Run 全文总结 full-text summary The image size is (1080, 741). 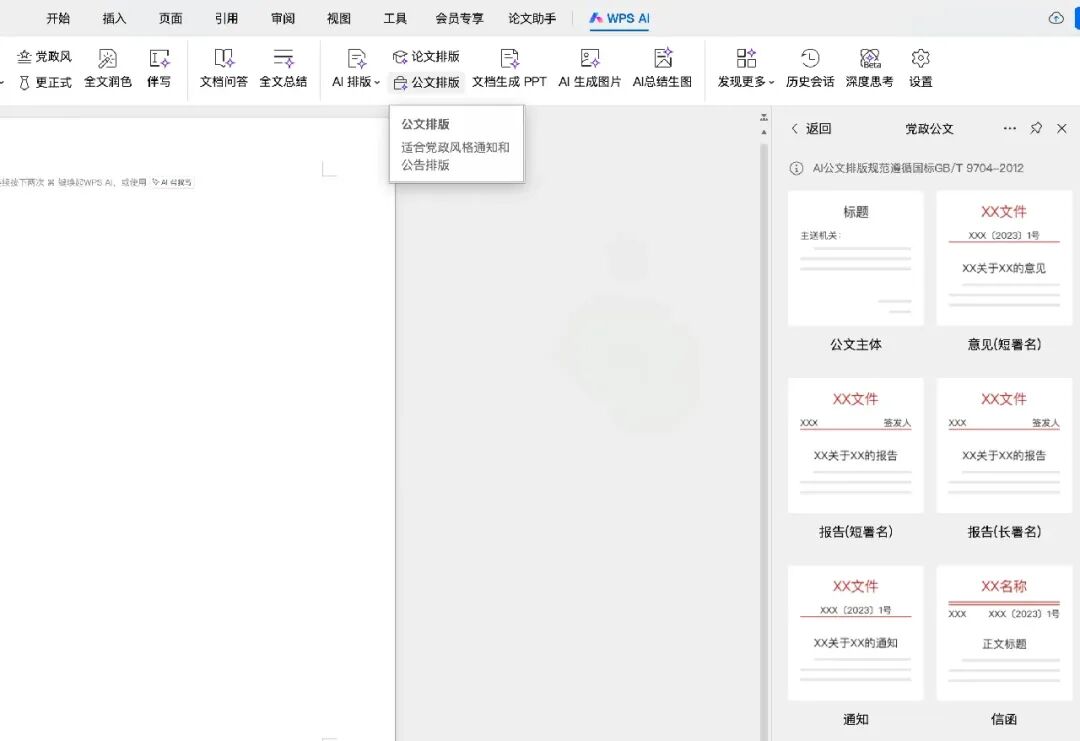click(283, 68)
